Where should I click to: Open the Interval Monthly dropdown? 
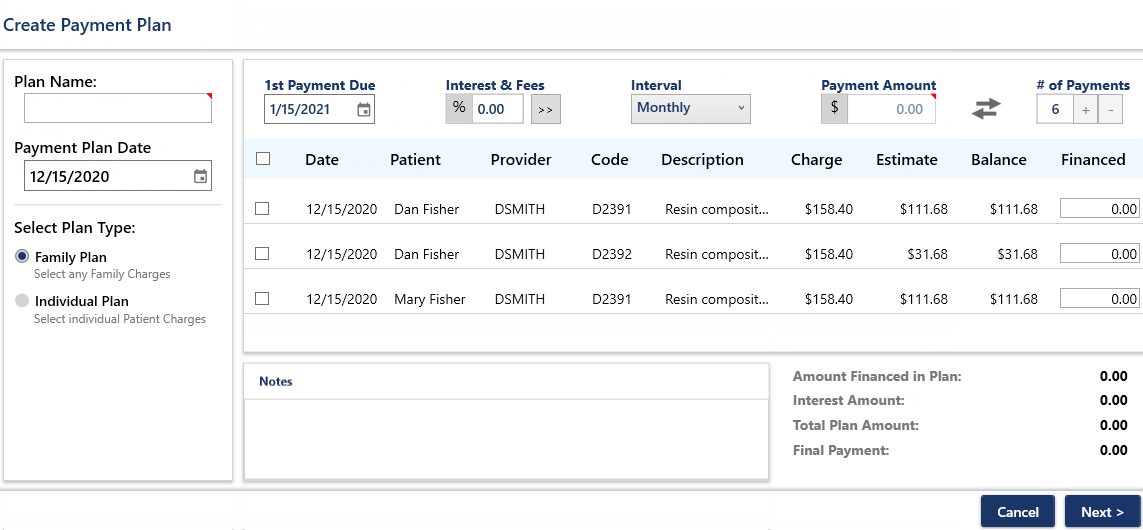click(690, 109)
